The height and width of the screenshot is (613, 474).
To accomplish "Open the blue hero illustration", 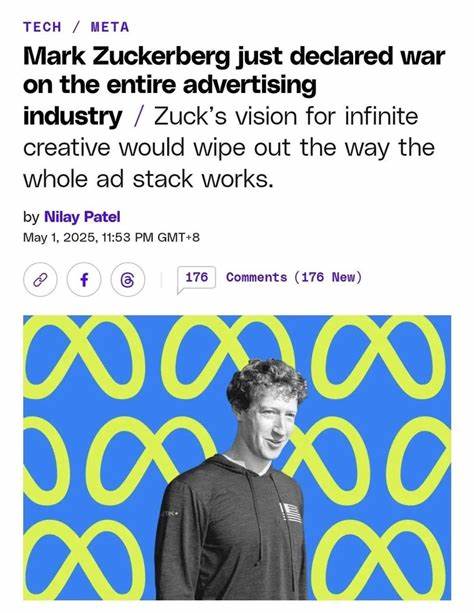I will point(237,457).
